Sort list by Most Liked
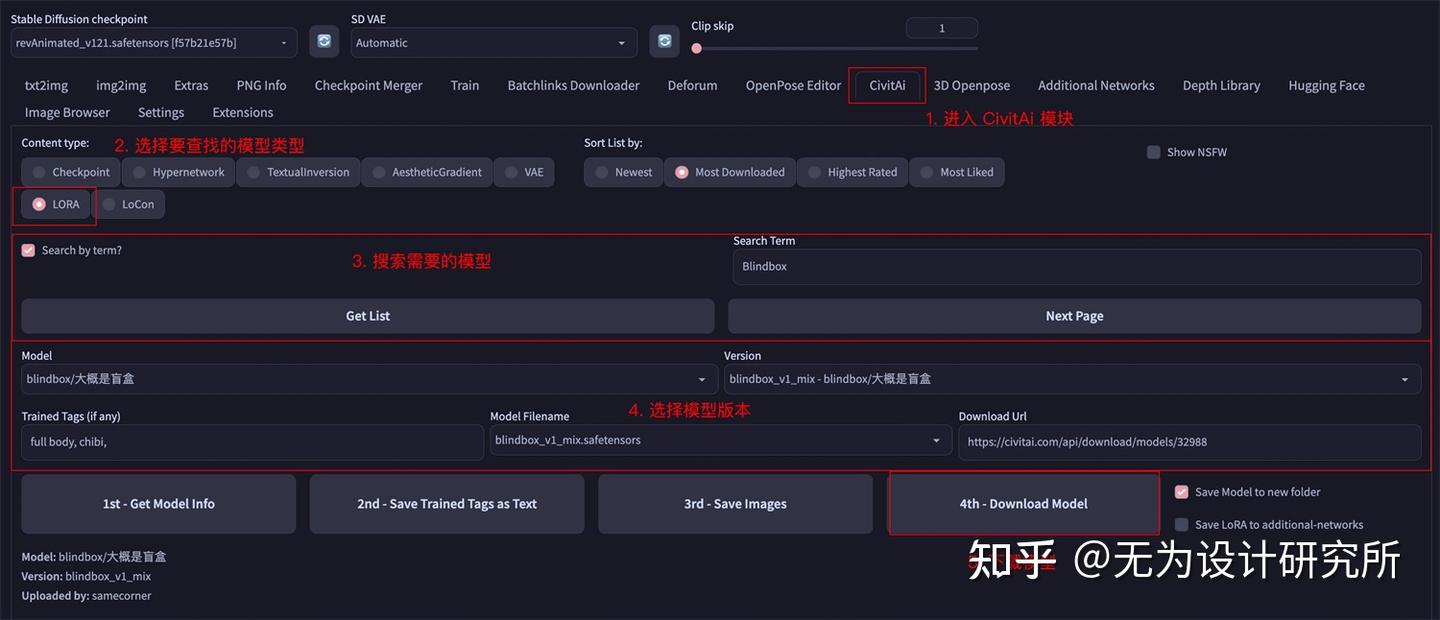 pyautogui.click(x=956, y=172)
